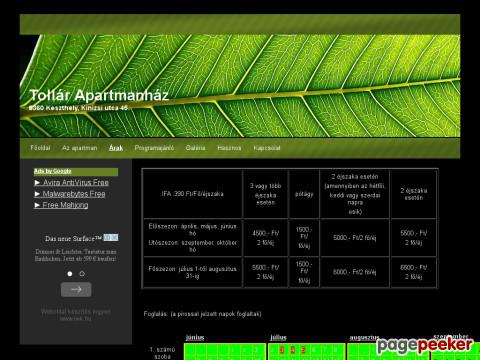Click the Tollár Apartmanház site title
Viewport: 480px width, 360px height.
(x=99, y=95)
